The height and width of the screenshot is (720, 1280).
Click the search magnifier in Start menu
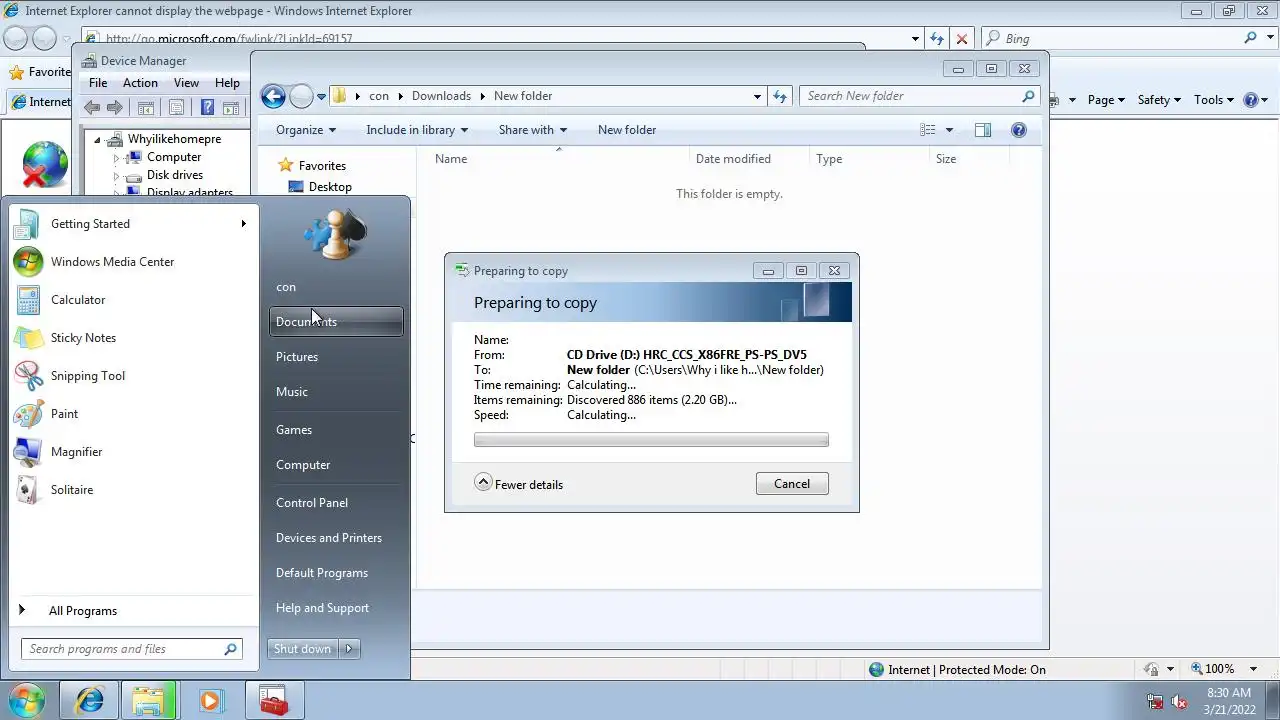pyautogui.click(x=230, y=649)
